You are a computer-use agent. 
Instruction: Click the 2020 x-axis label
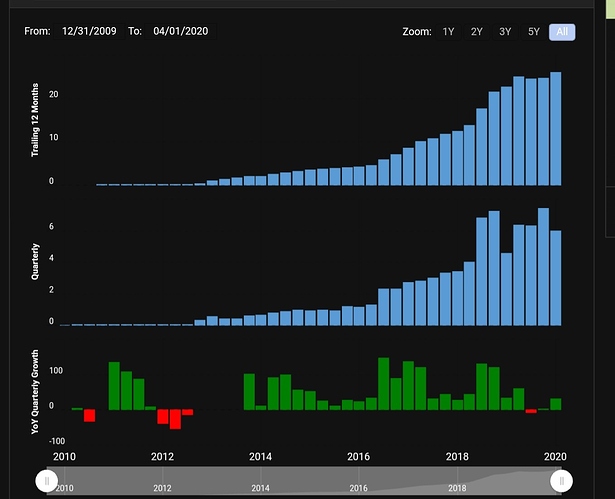tap(555, 457)
